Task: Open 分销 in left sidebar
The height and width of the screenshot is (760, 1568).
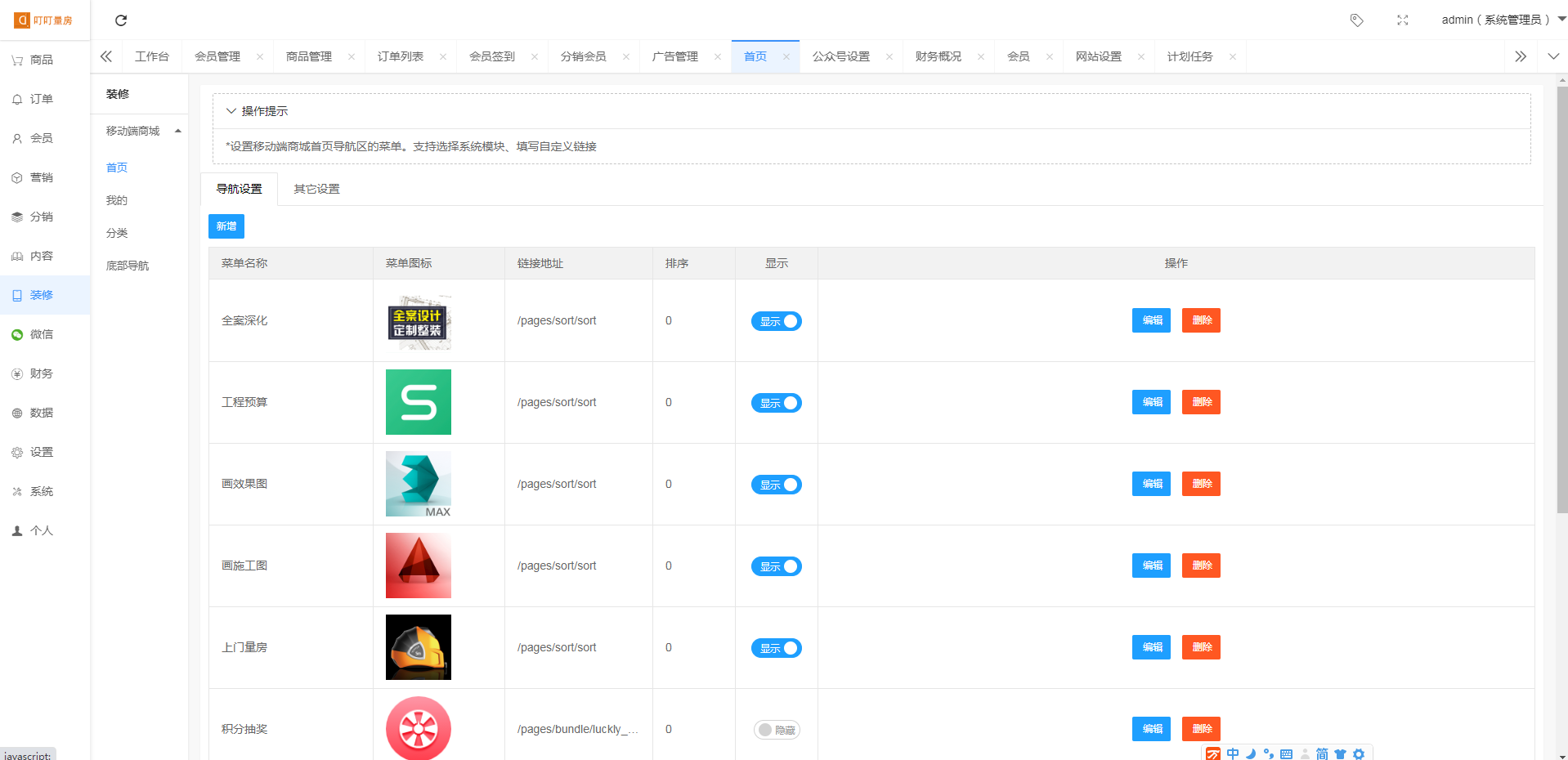Action: [x=45, y=217]
